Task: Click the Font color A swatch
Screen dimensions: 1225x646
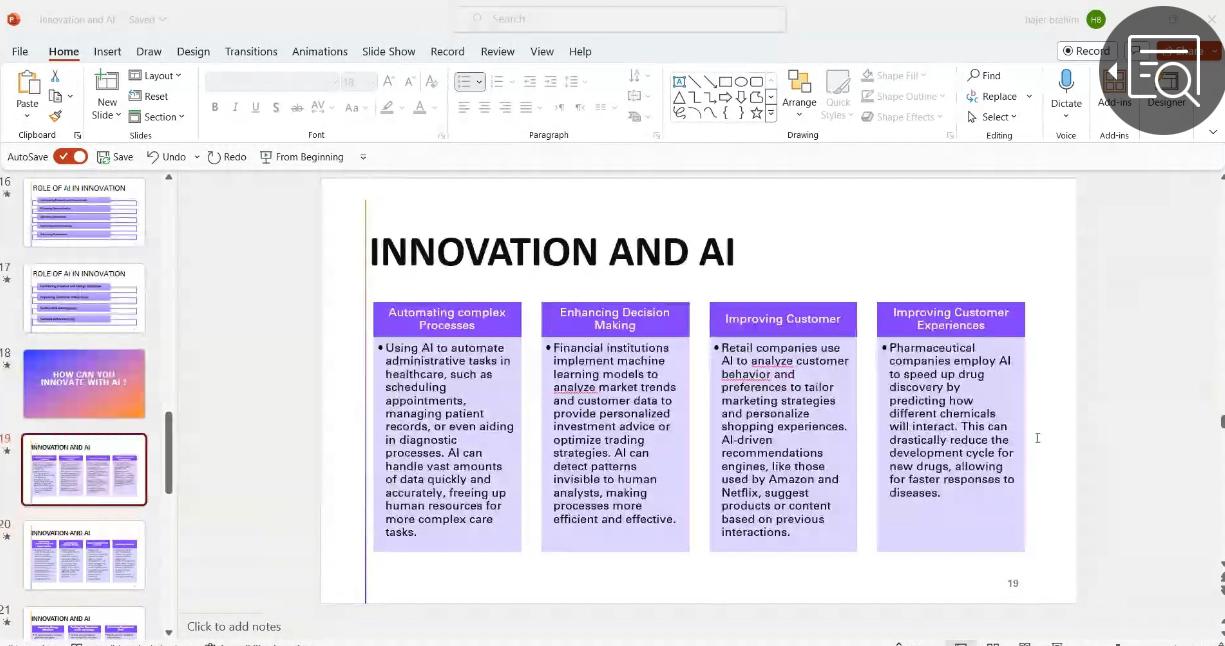Action: 420,108
